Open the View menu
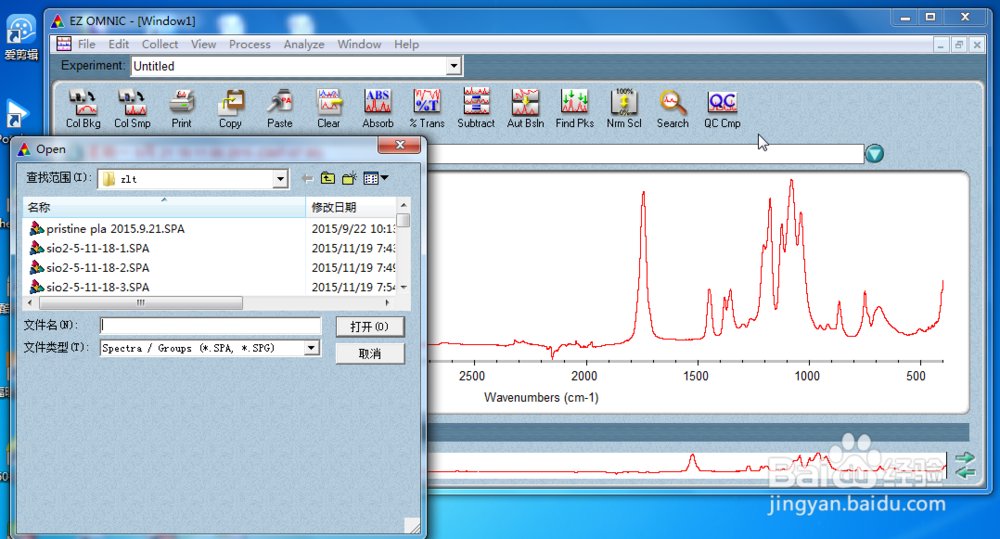The image size is (1000, 539). tap(203, 44)
